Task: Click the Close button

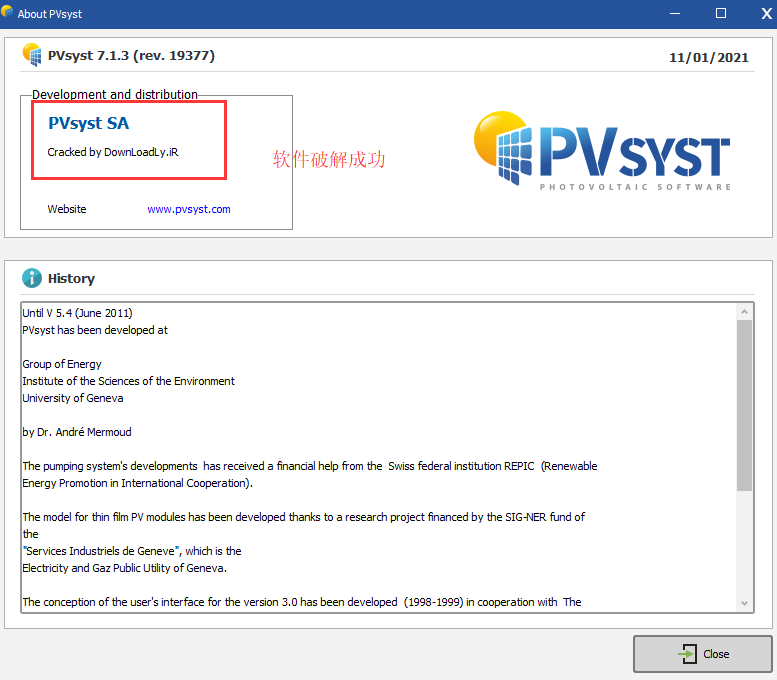Action: point(702,654)
